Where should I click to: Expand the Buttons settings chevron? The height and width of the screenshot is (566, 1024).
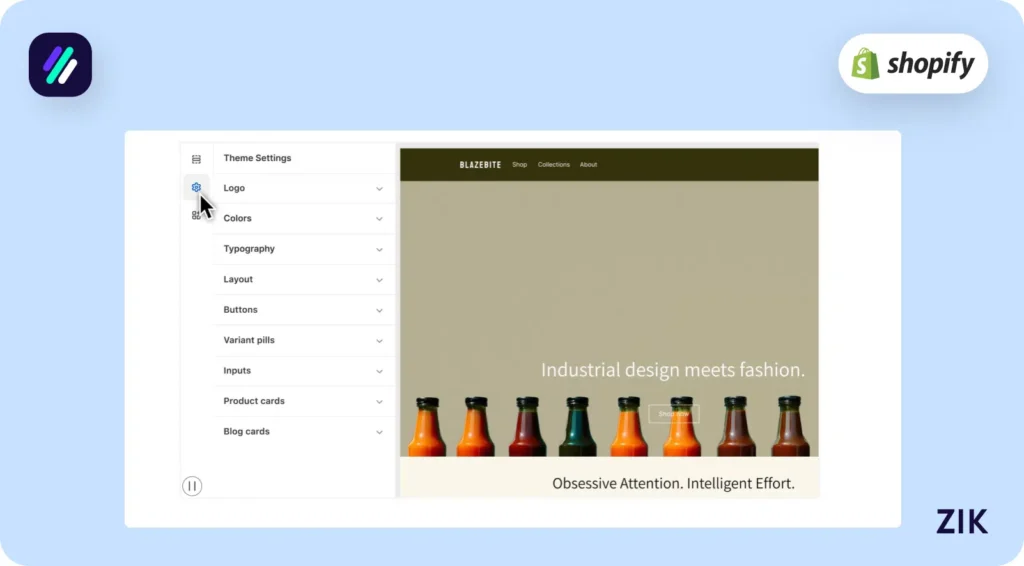pos(379,311)
